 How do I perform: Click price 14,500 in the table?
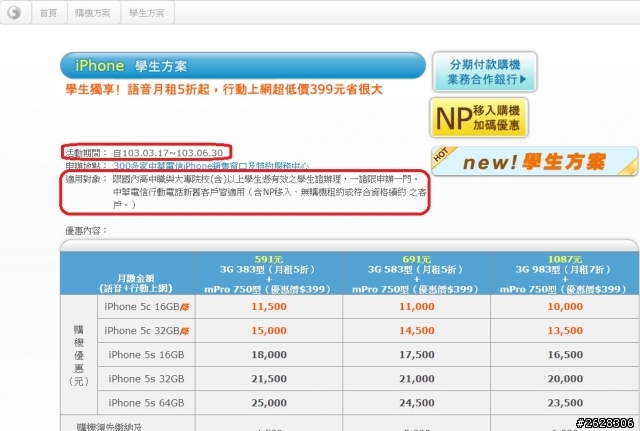416,331
